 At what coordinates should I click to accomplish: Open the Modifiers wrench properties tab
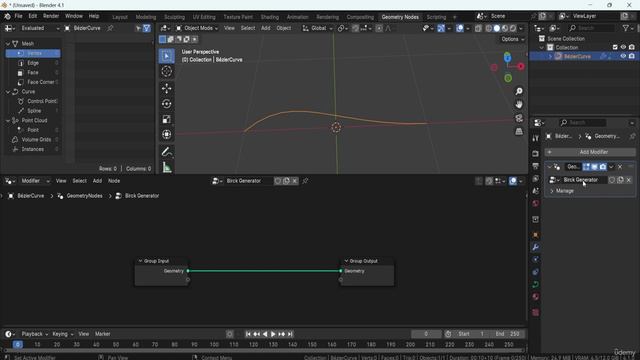(536, 247)
